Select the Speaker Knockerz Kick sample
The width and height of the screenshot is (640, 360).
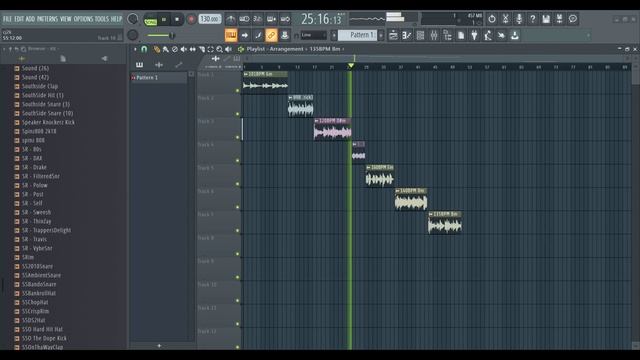(x=48, y=122)
